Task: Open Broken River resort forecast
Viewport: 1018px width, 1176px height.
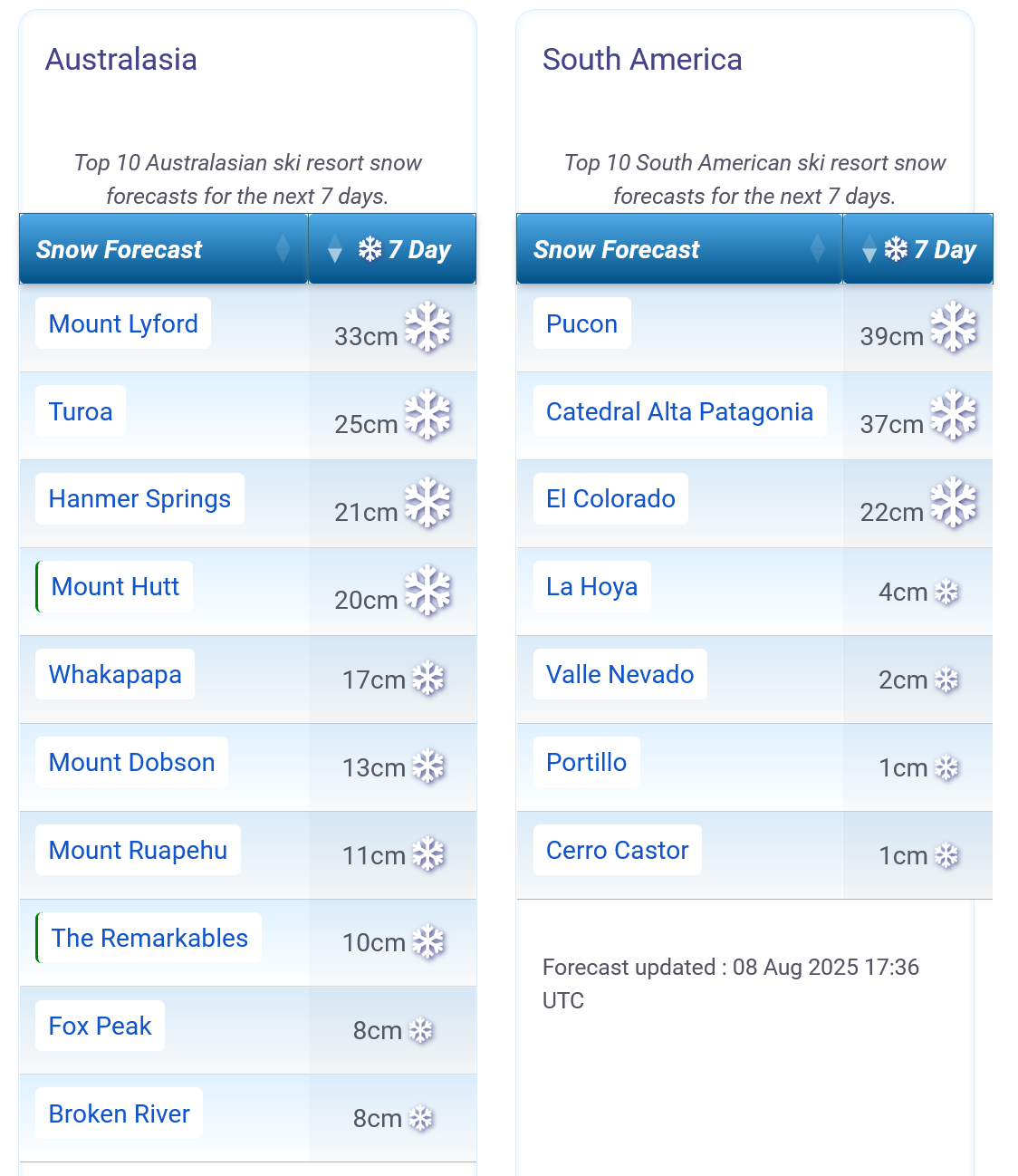Action: point(119,1113)
